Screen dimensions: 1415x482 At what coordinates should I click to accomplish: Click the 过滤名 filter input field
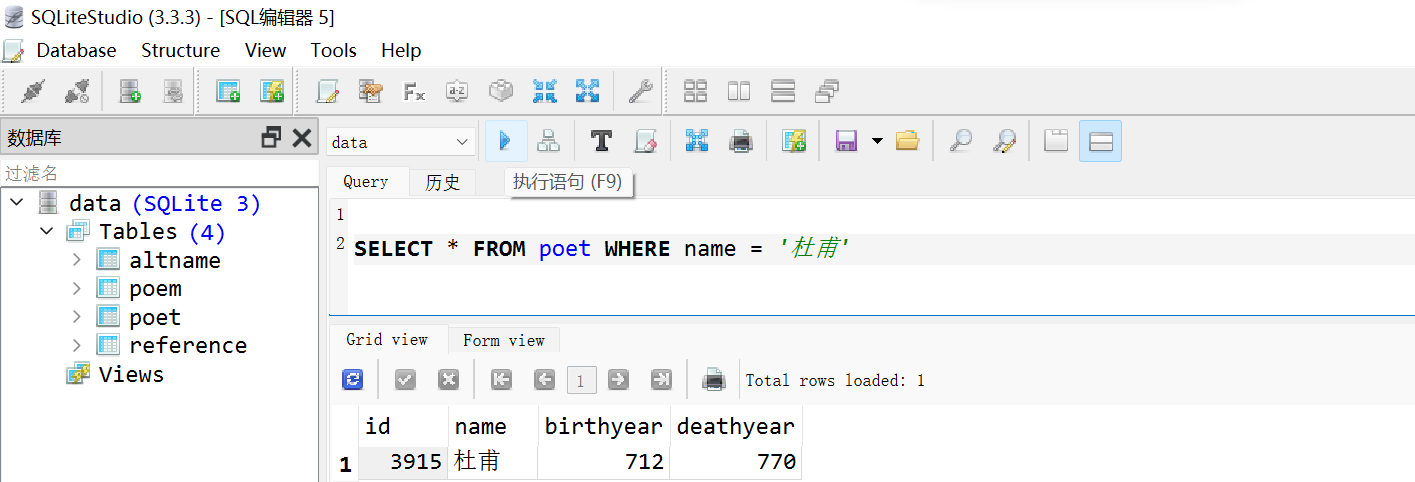pos(159,173)
